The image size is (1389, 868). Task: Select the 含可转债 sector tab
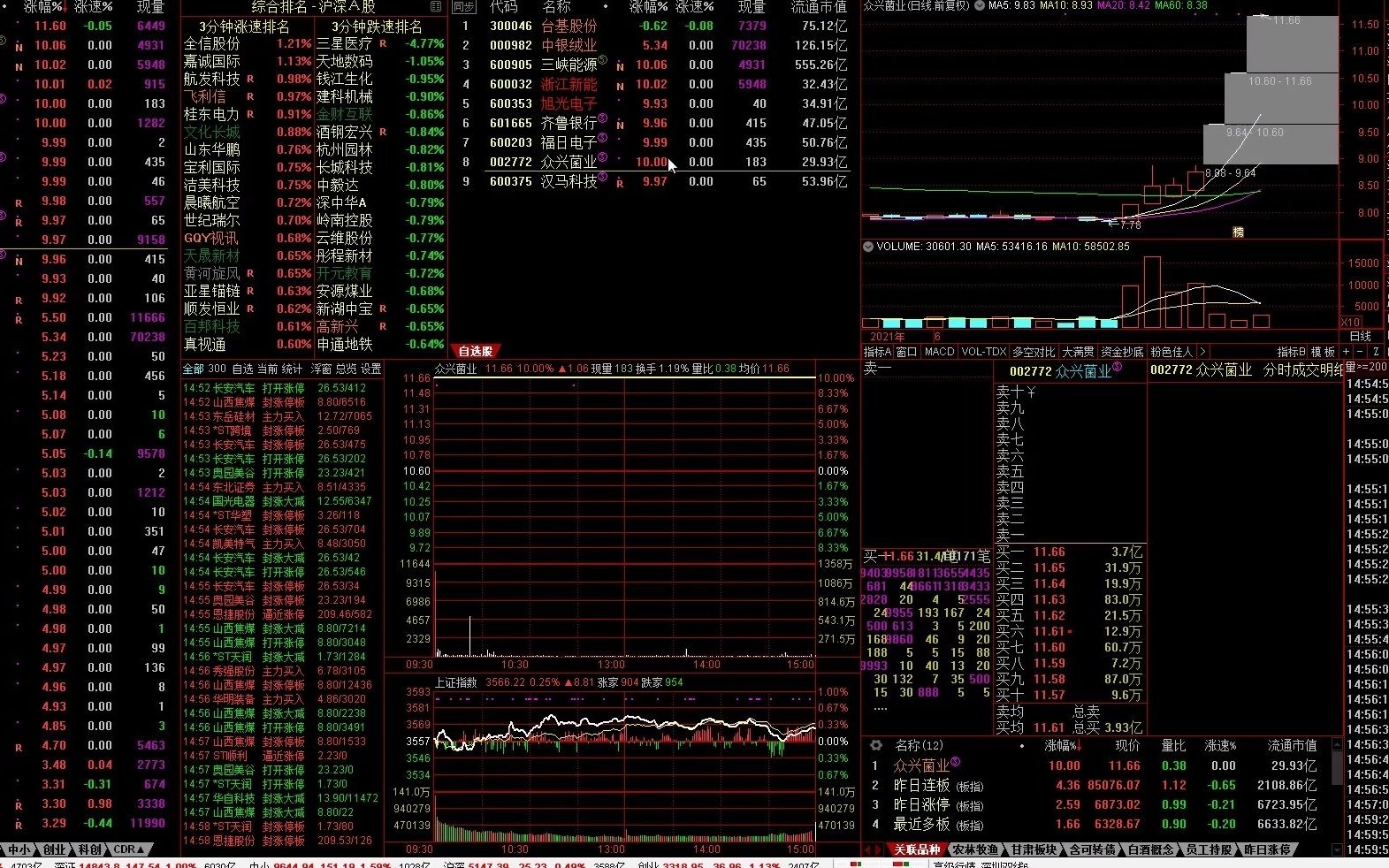1092,849
